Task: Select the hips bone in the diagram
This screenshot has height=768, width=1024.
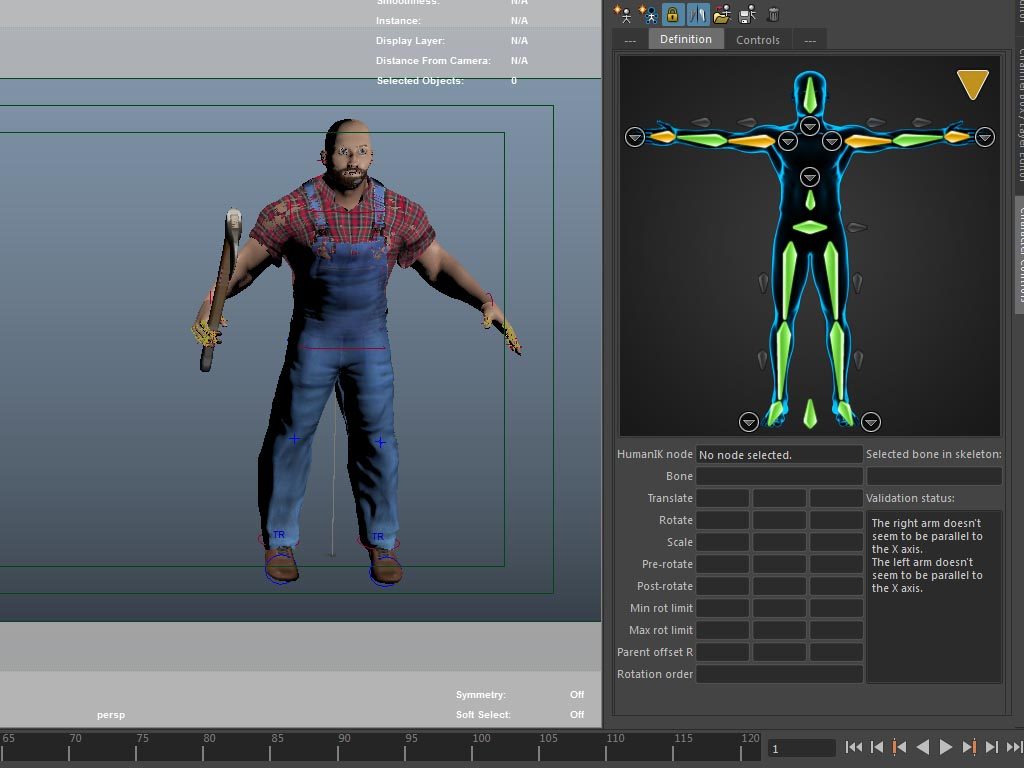Action: coord(810,227)
